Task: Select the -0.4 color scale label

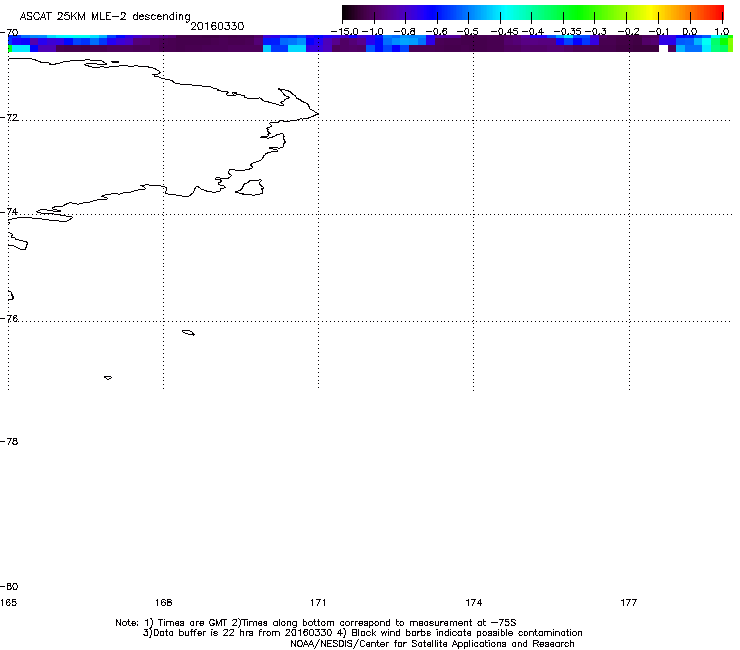Action: [x=533, y=32]
